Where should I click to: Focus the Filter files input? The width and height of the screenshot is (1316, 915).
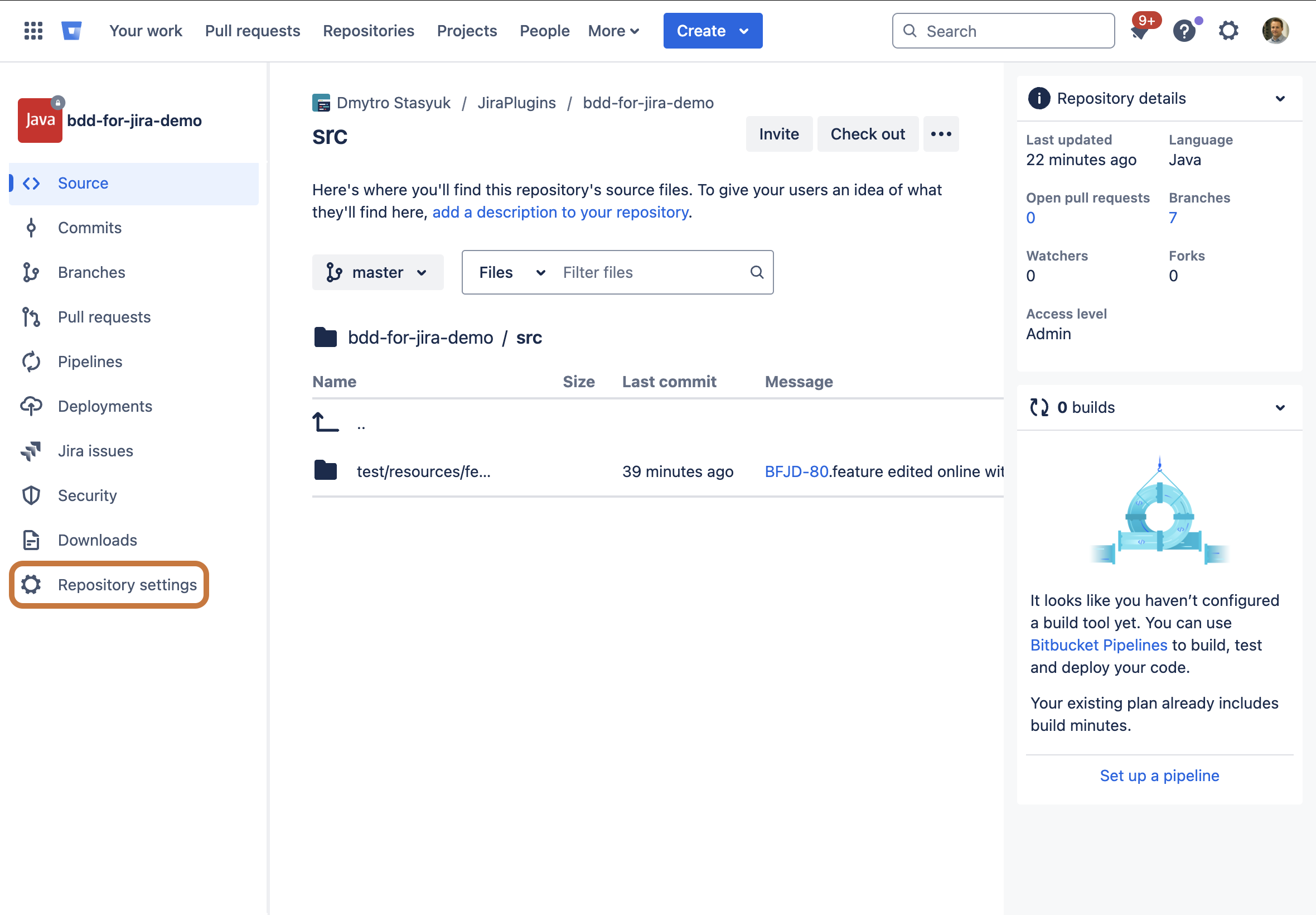point(650,272)
